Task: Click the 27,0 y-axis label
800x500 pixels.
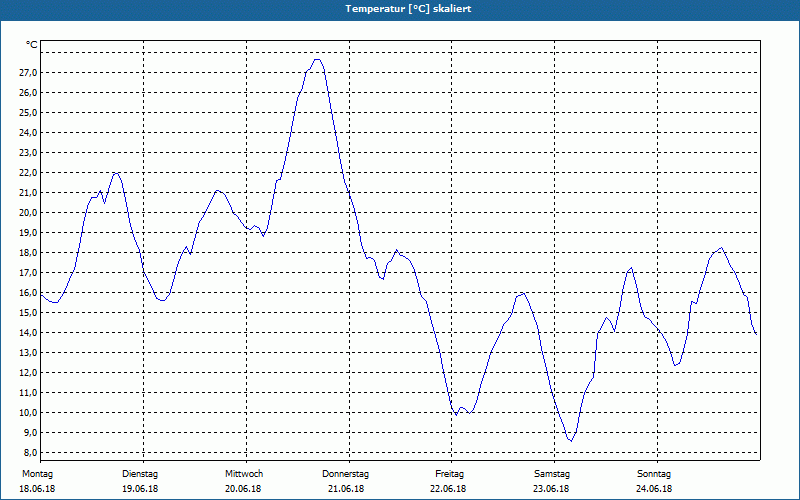Action: tap(28, 72)
